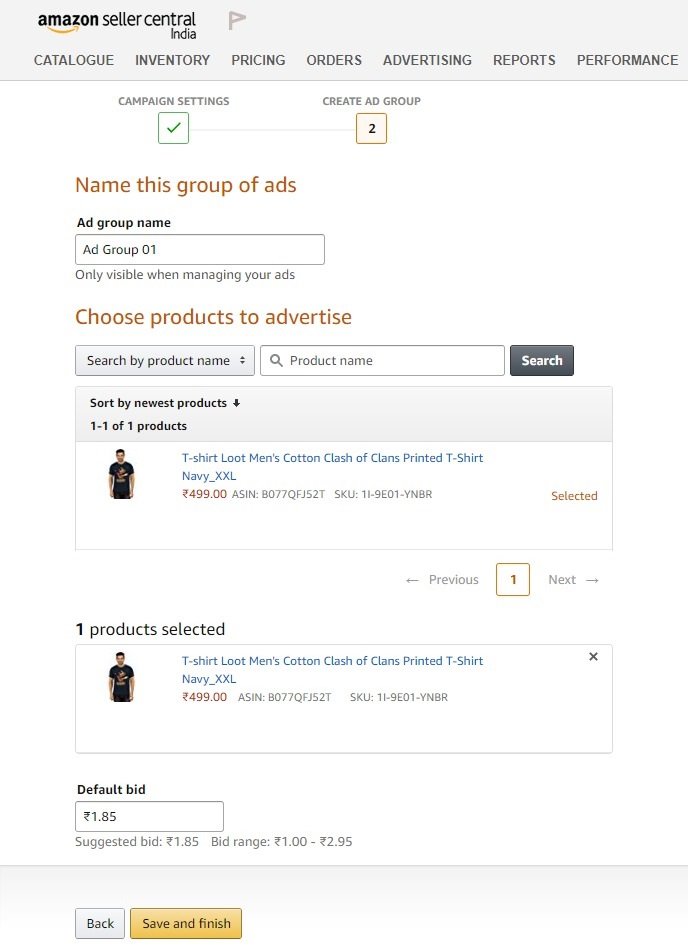
Task: Click the step 2 Create Ad Group box
Action: coord(371,129)
